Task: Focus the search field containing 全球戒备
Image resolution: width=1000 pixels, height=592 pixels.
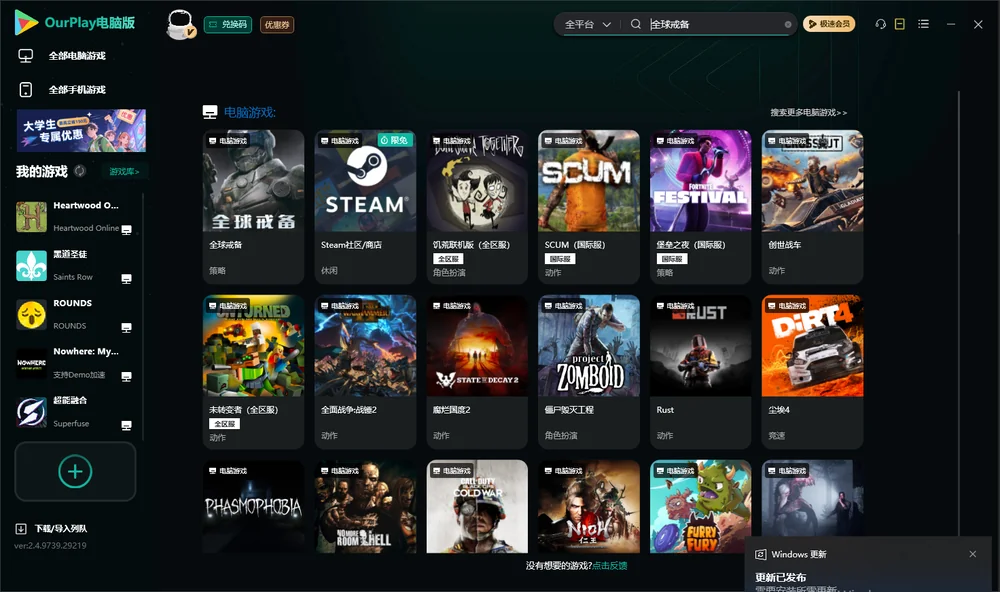Action: [x=716, y=24]
